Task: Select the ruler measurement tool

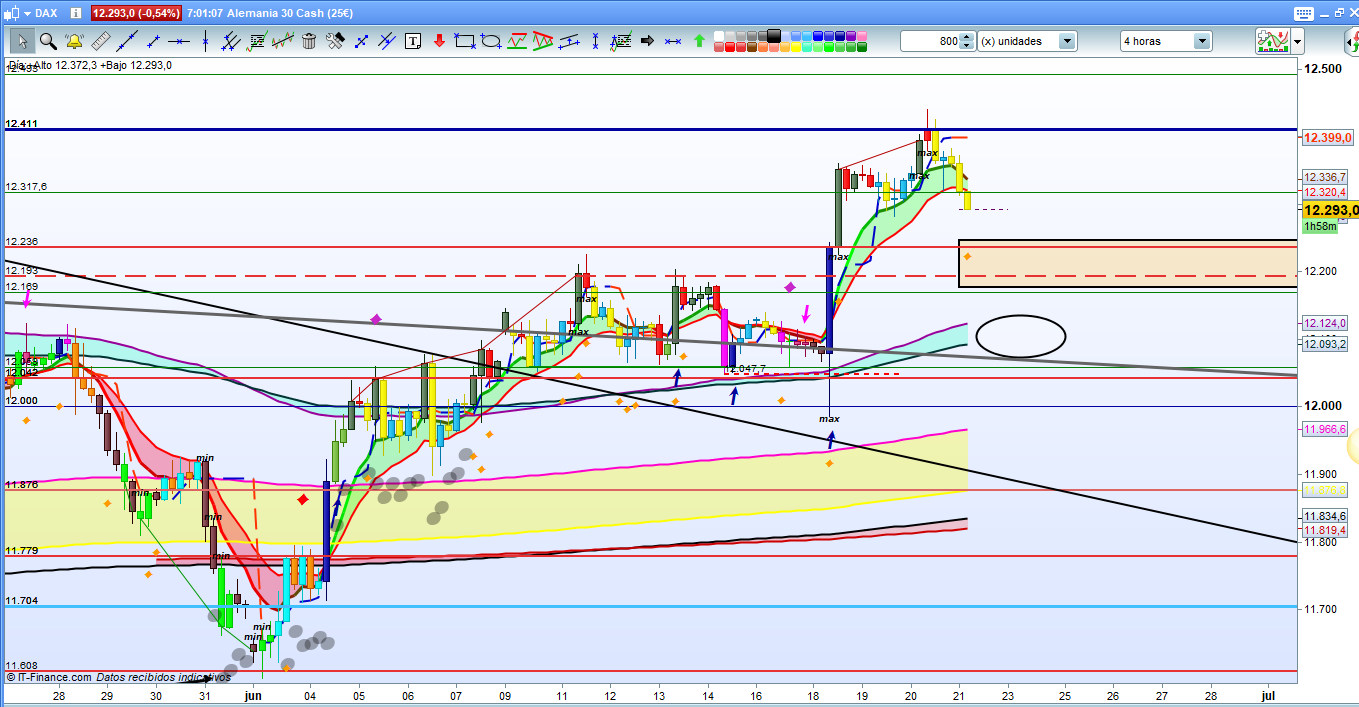Action: tap(100, 41)
